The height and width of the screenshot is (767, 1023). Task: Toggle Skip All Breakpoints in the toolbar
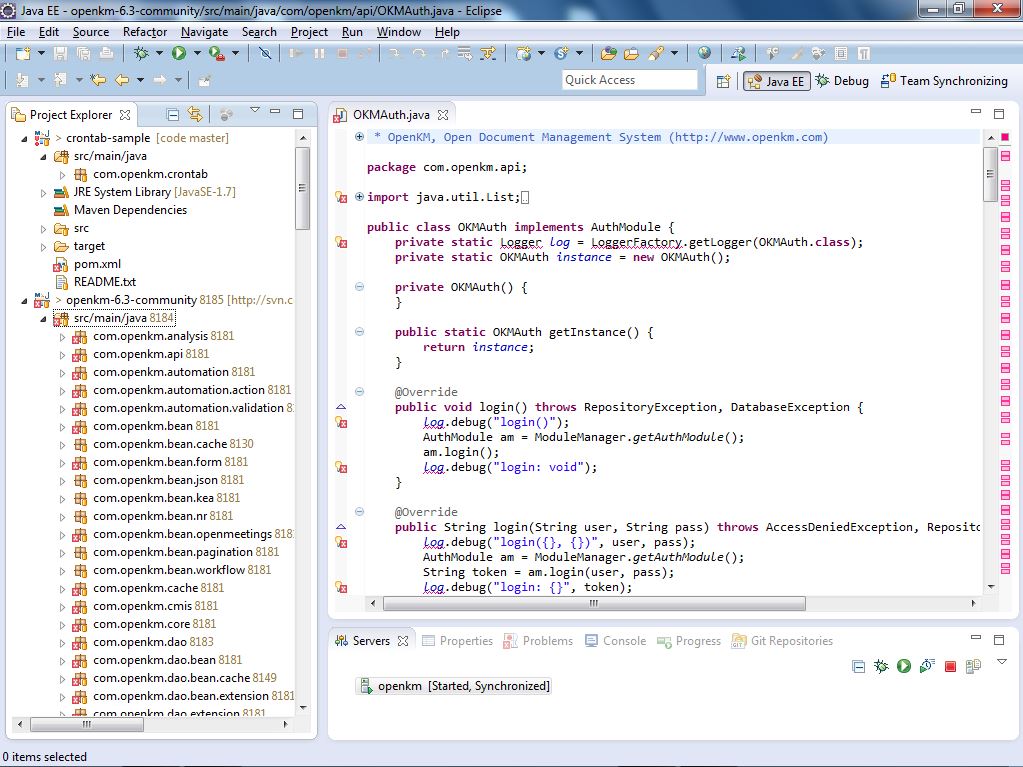265,53
